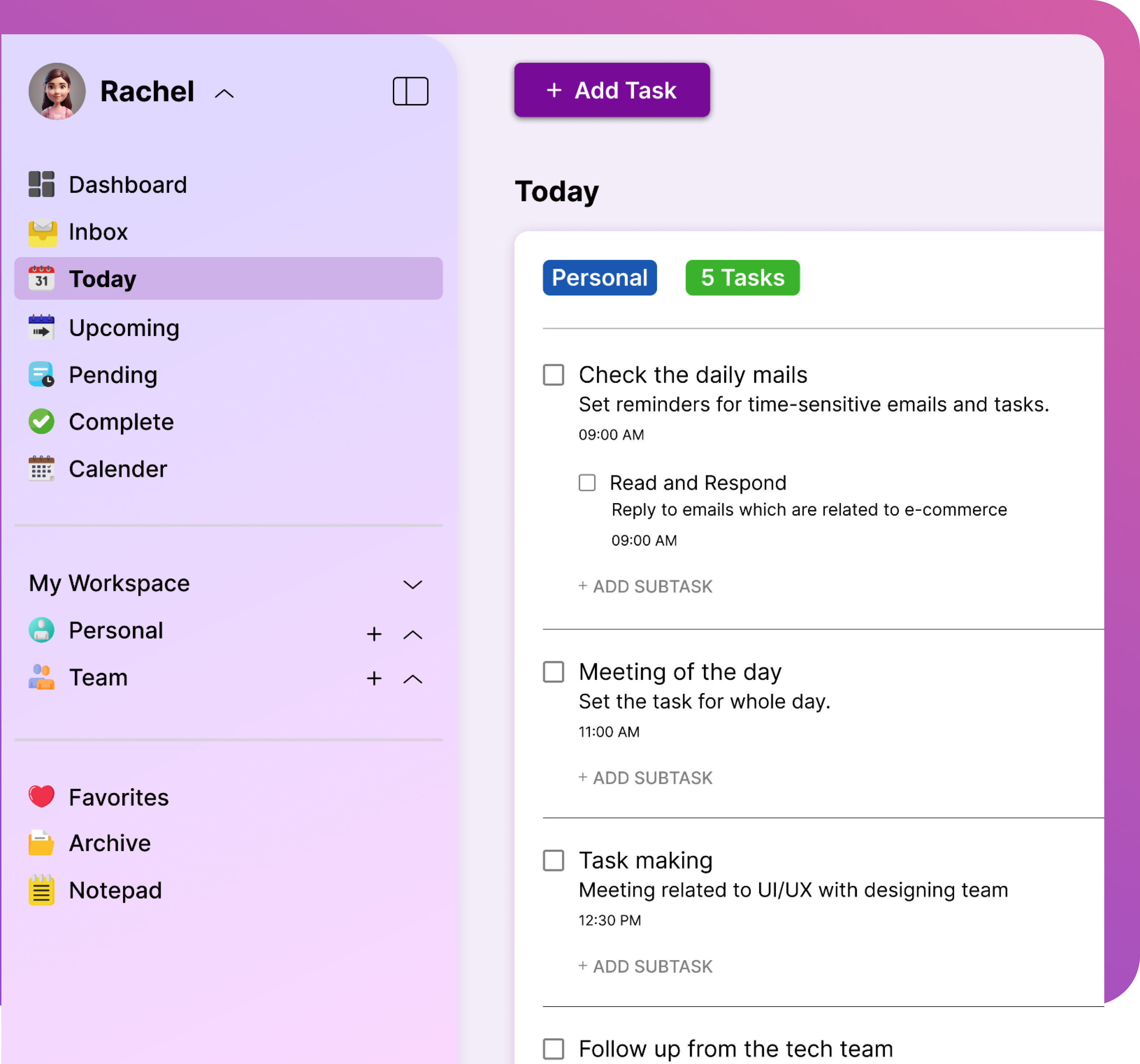Select the Pending clock icon
The height and width of the screenshot is (1064, 1140).
[41, 374]
